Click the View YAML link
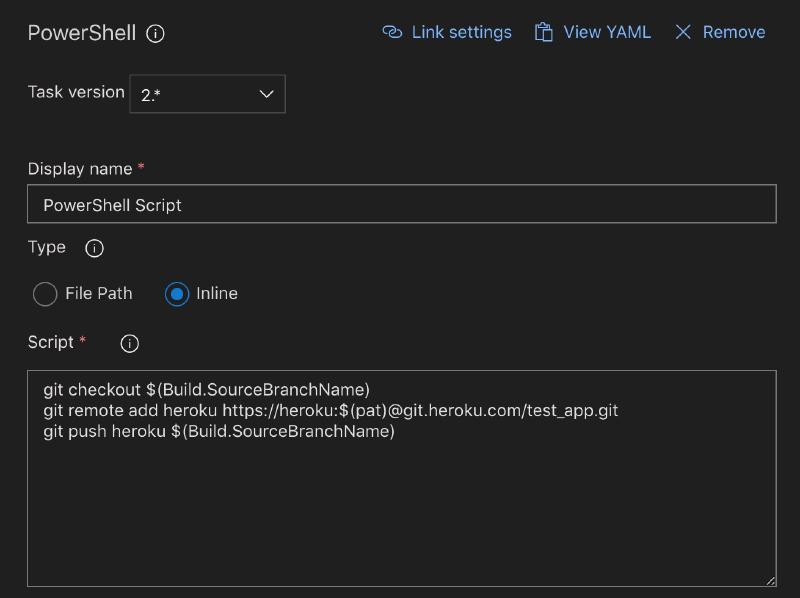This screenshot has width=800, height=598. coord(605,31)
